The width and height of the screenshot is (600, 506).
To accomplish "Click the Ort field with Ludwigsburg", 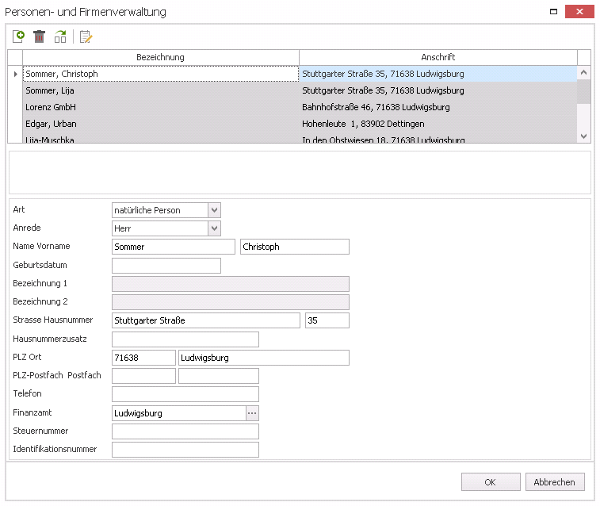I will 264,358.
